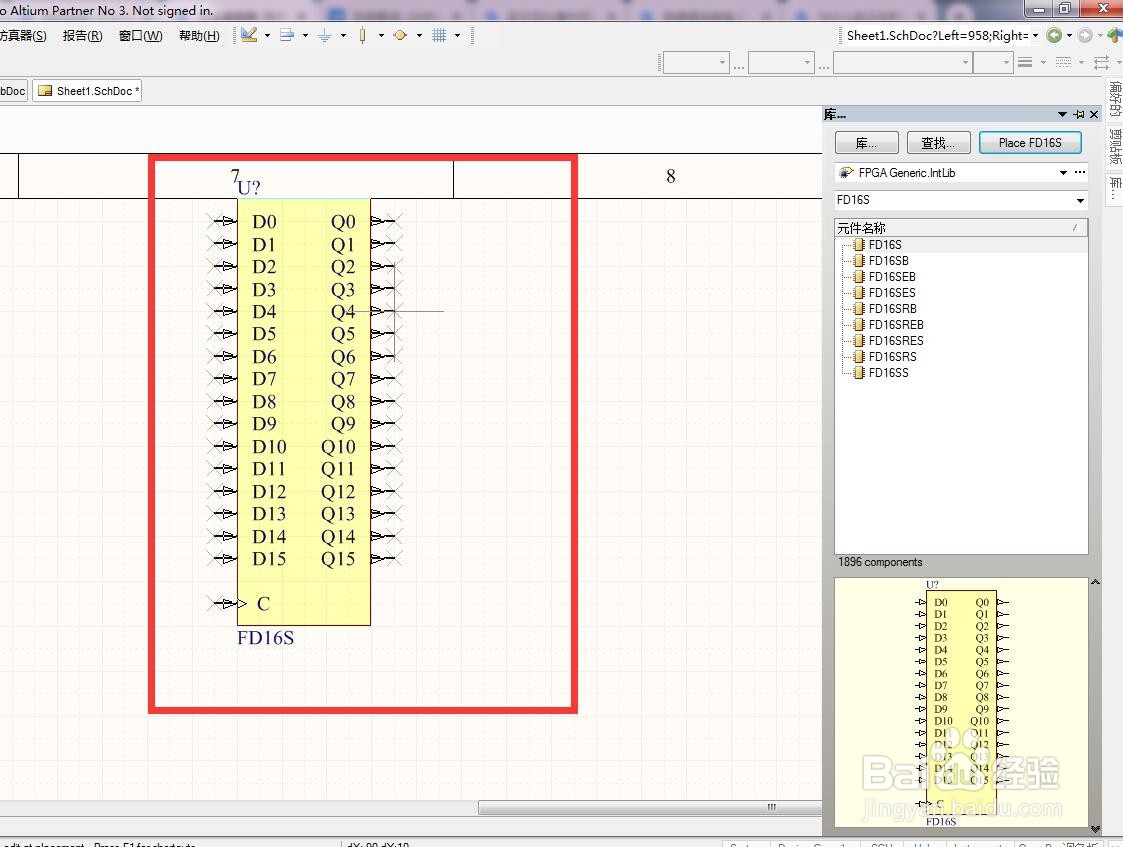Click the horizontal scrollbar under schematic
Screen dimensions: 1123x847
tap(650, 807)
